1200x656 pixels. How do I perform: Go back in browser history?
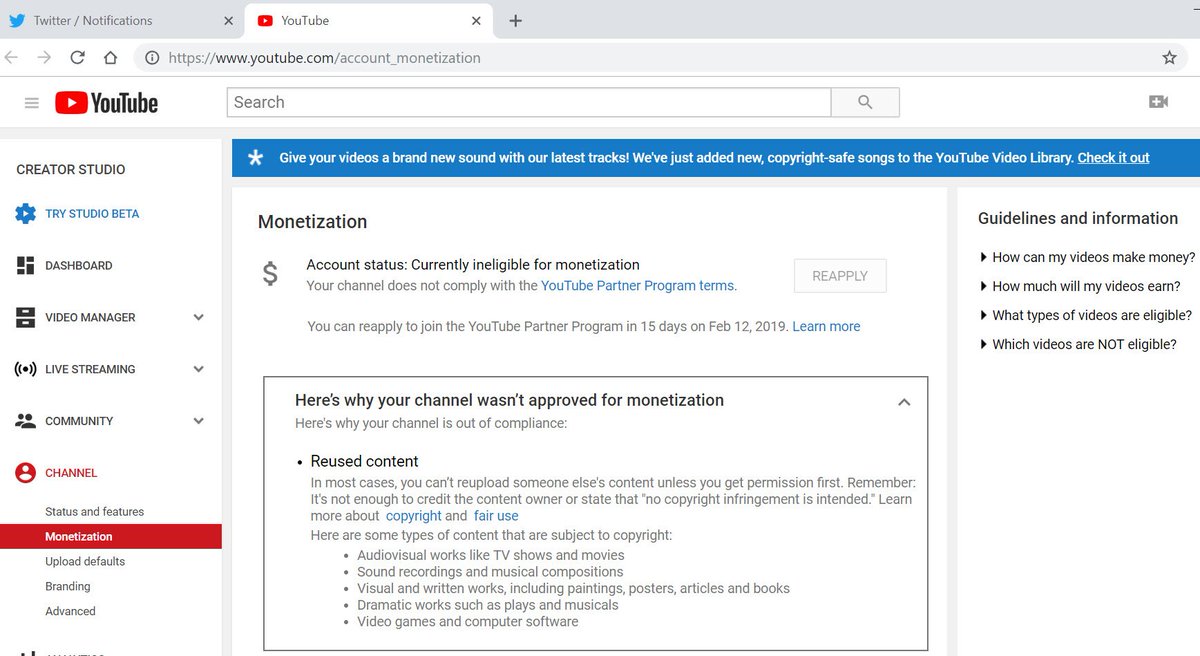tap(11, 58)
